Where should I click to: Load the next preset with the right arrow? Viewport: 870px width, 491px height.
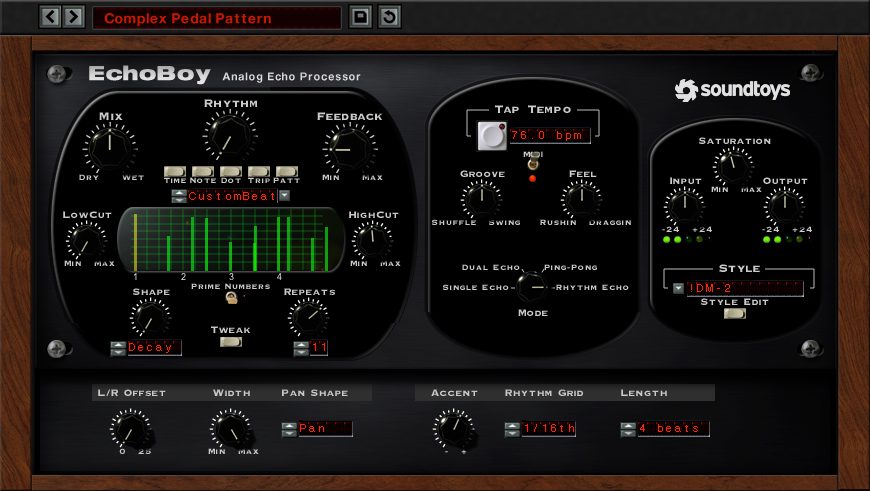coord(73,17)
